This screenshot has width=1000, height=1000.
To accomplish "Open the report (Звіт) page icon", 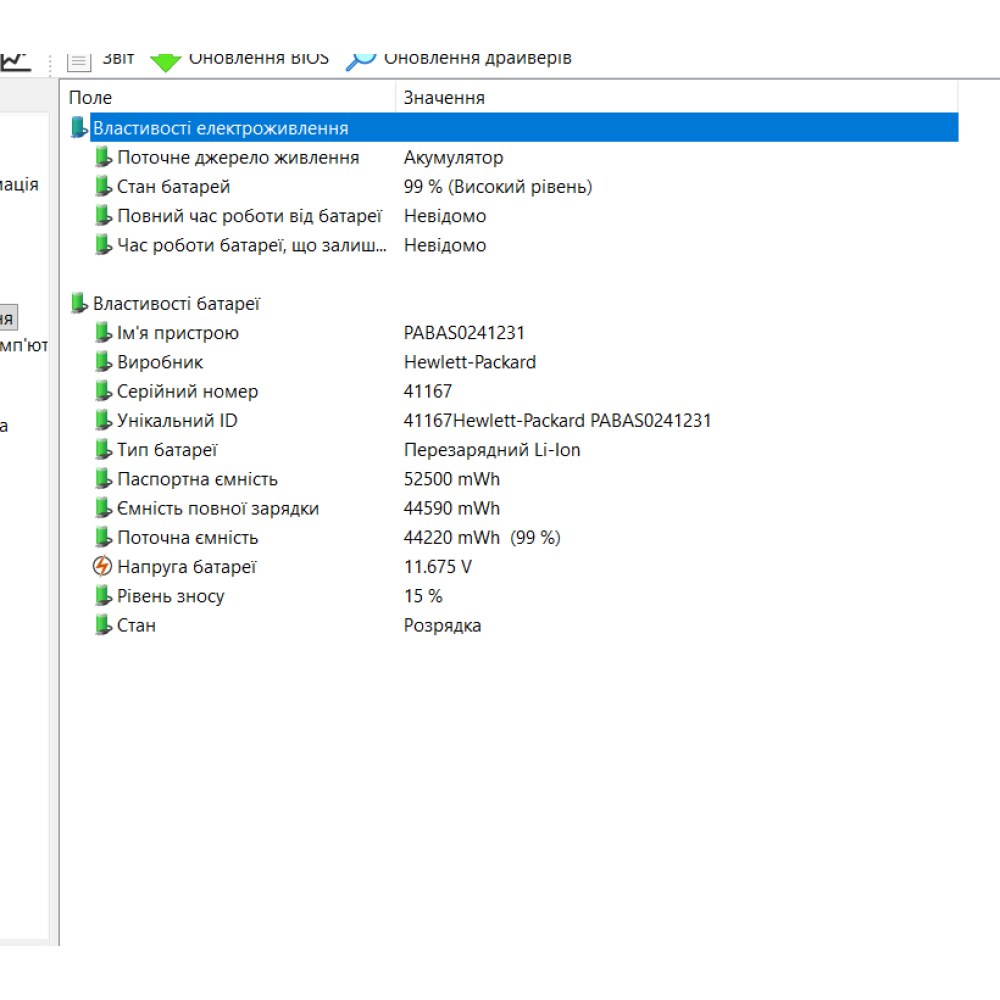I will click(x=80, y=60).
